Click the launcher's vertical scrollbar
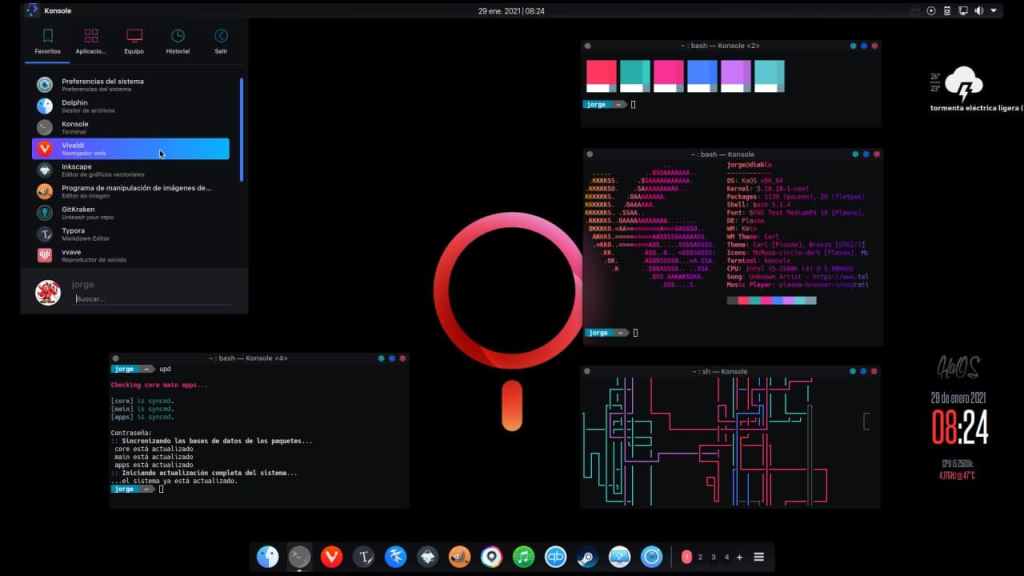Screen dimensions: 1024x576 coord(241,130)
